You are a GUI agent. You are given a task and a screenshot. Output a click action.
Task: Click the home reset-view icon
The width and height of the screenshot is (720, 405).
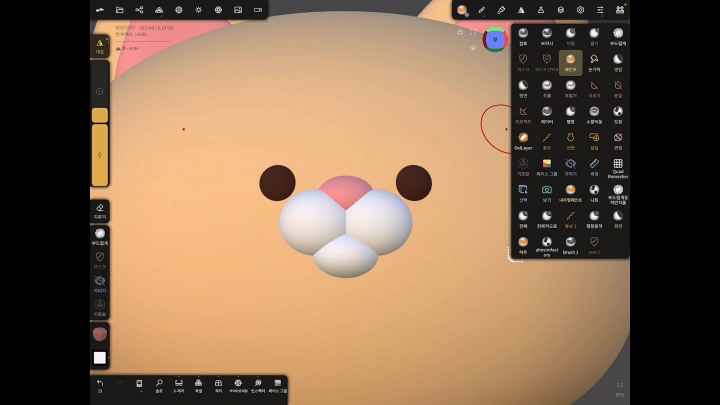pos(473,48)
